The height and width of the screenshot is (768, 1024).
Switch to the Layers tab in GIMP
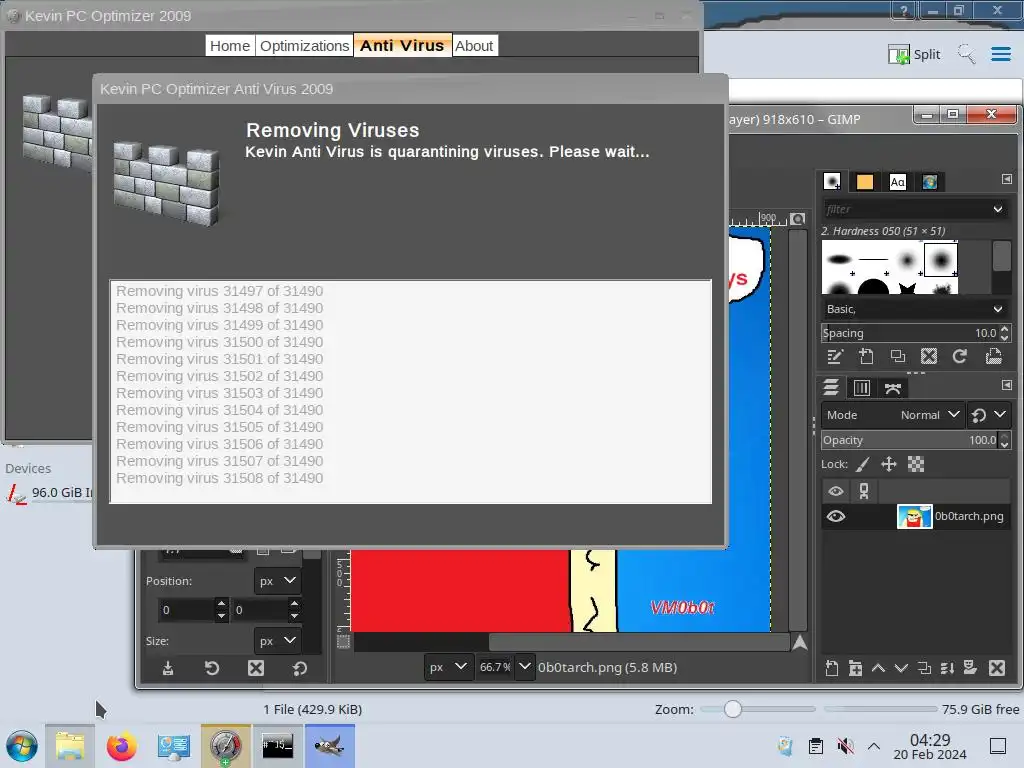[x=831, y=388]
